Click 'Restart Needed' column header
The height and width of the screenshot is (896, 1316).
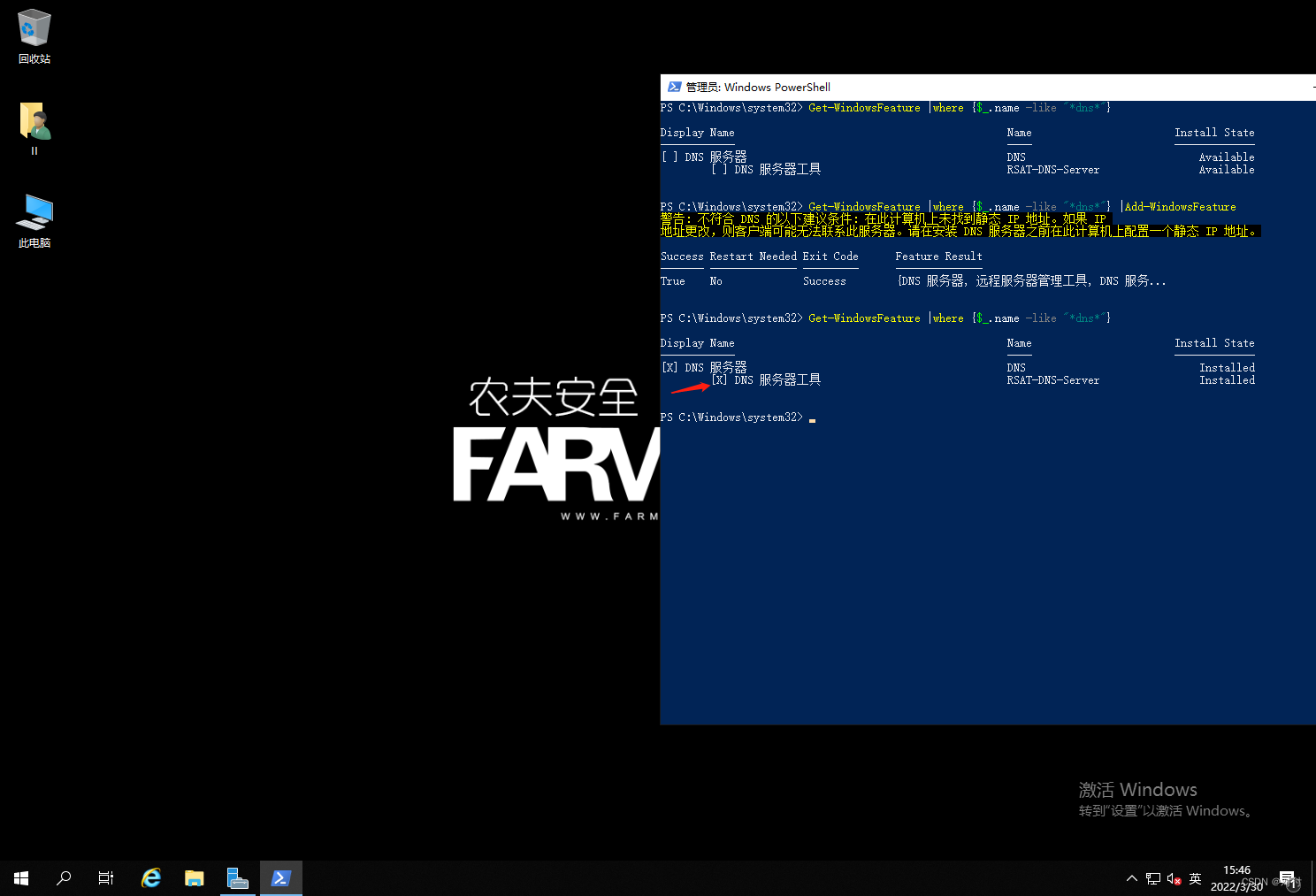tap(753, 257)
